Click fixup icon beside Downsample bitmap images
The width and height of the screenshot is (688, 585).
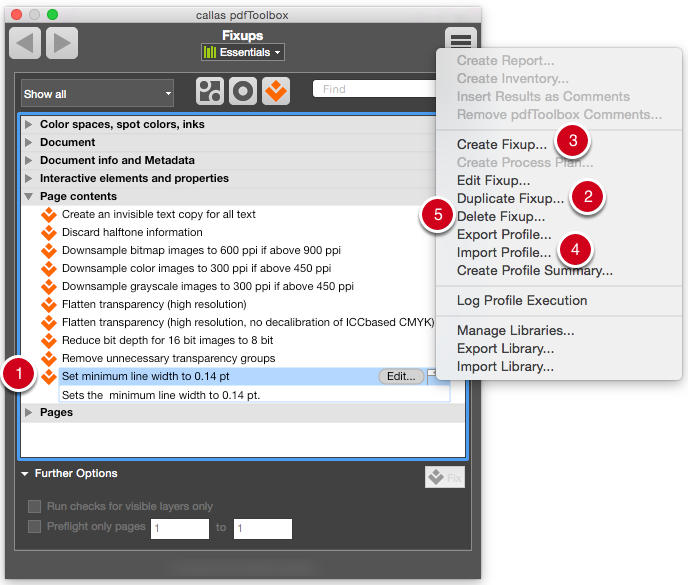49,251
